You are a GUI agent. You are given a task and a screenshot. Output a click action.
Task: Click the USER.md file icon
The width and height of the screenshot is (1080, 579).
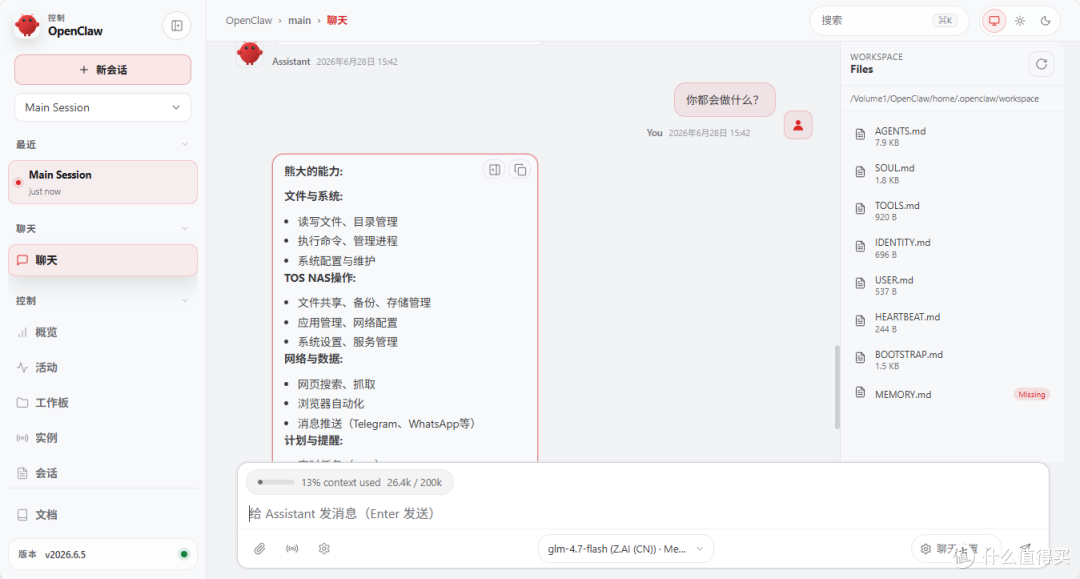[x=860, y=283]
